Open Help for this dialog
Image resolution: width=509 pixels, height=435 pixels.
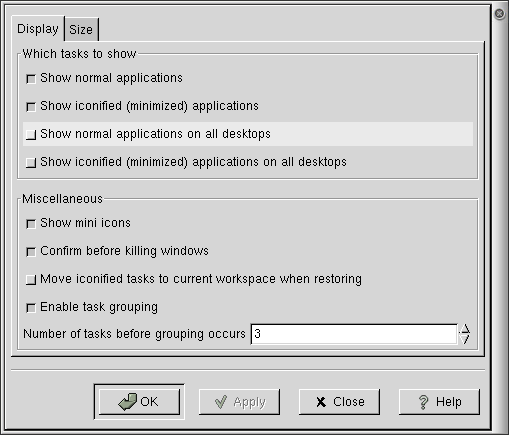coord(439,402)
